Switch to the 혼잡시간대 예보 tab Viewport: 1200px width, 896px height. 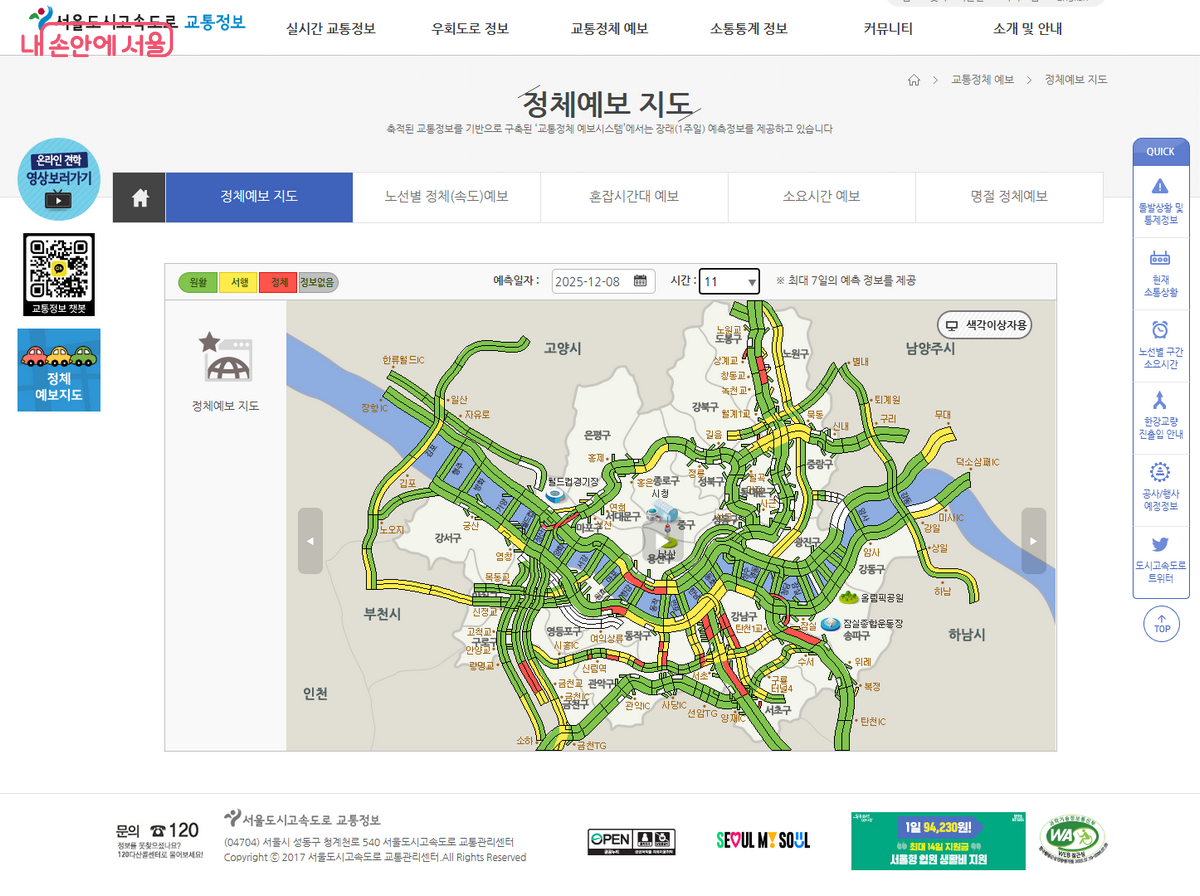pyautogui.click(x=634, y=197)
